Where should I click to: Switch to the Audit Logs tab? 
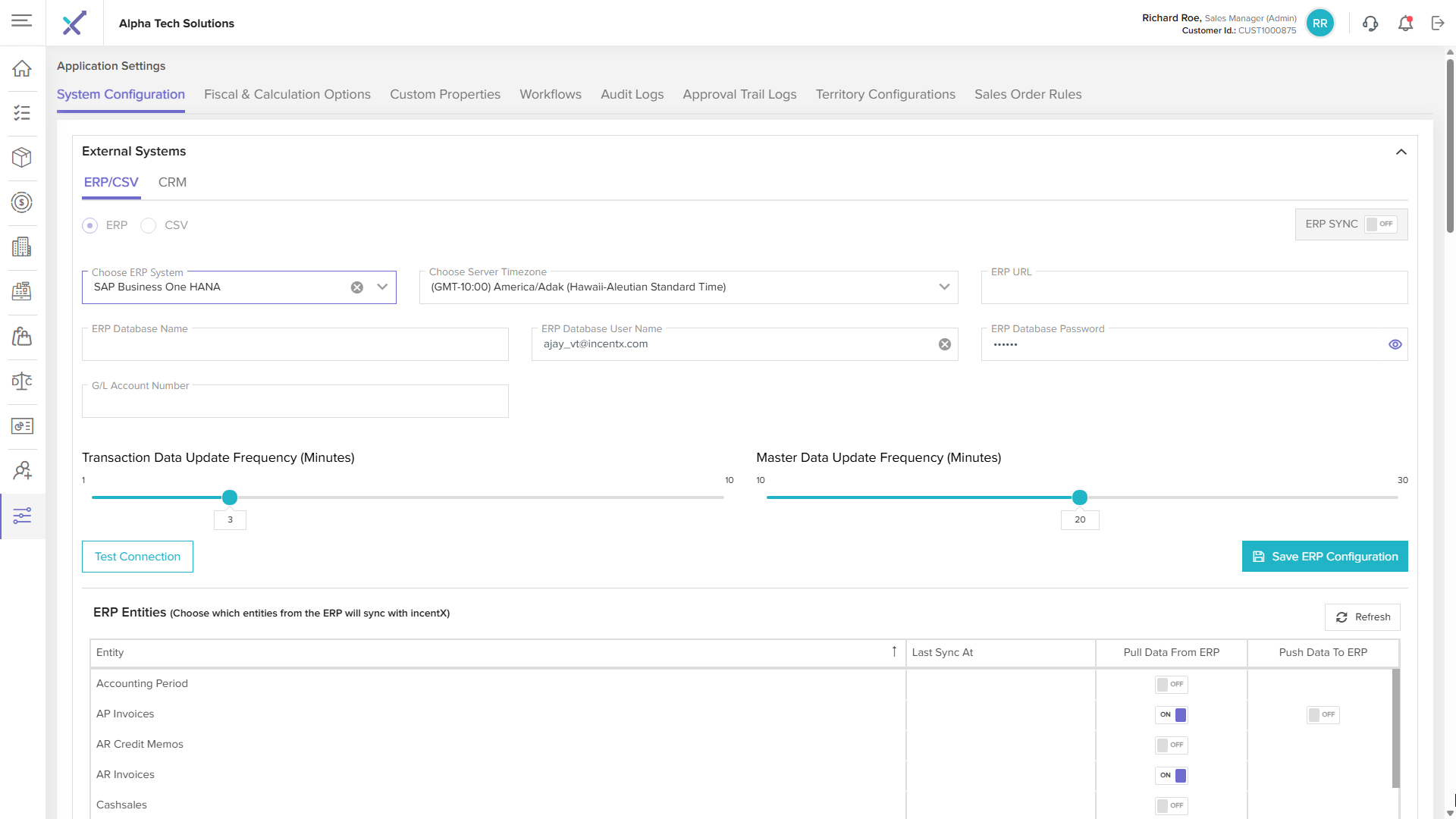click(x=632, y=95)
